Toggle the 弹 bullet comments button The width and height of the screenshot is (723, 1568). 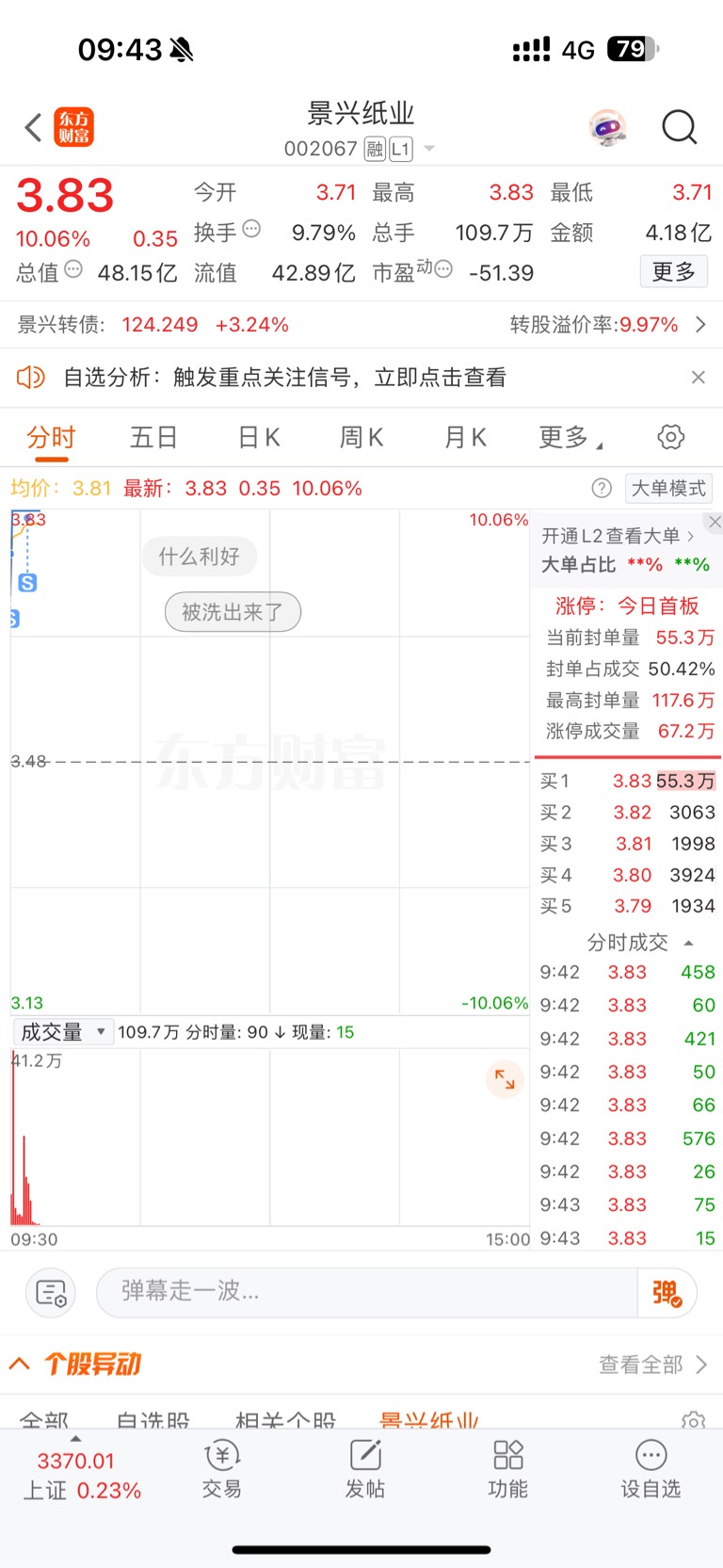pos(667,1292)
